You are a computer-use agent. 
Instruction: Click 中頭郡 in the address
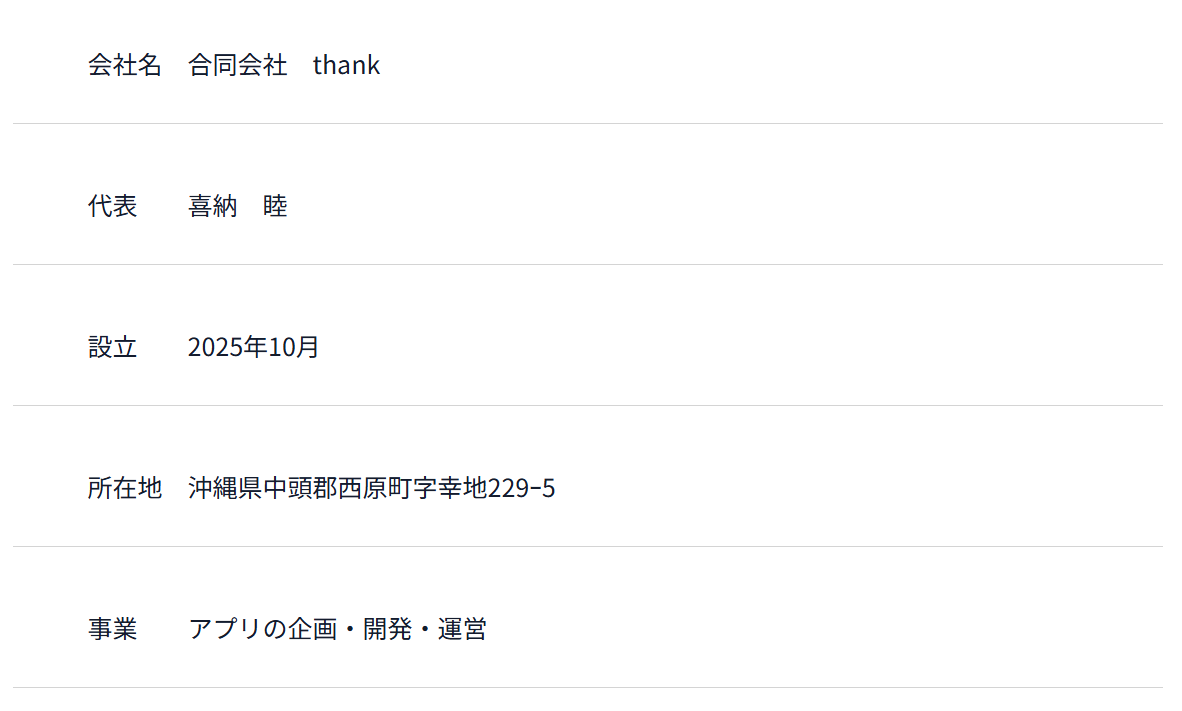pos(298,489)
